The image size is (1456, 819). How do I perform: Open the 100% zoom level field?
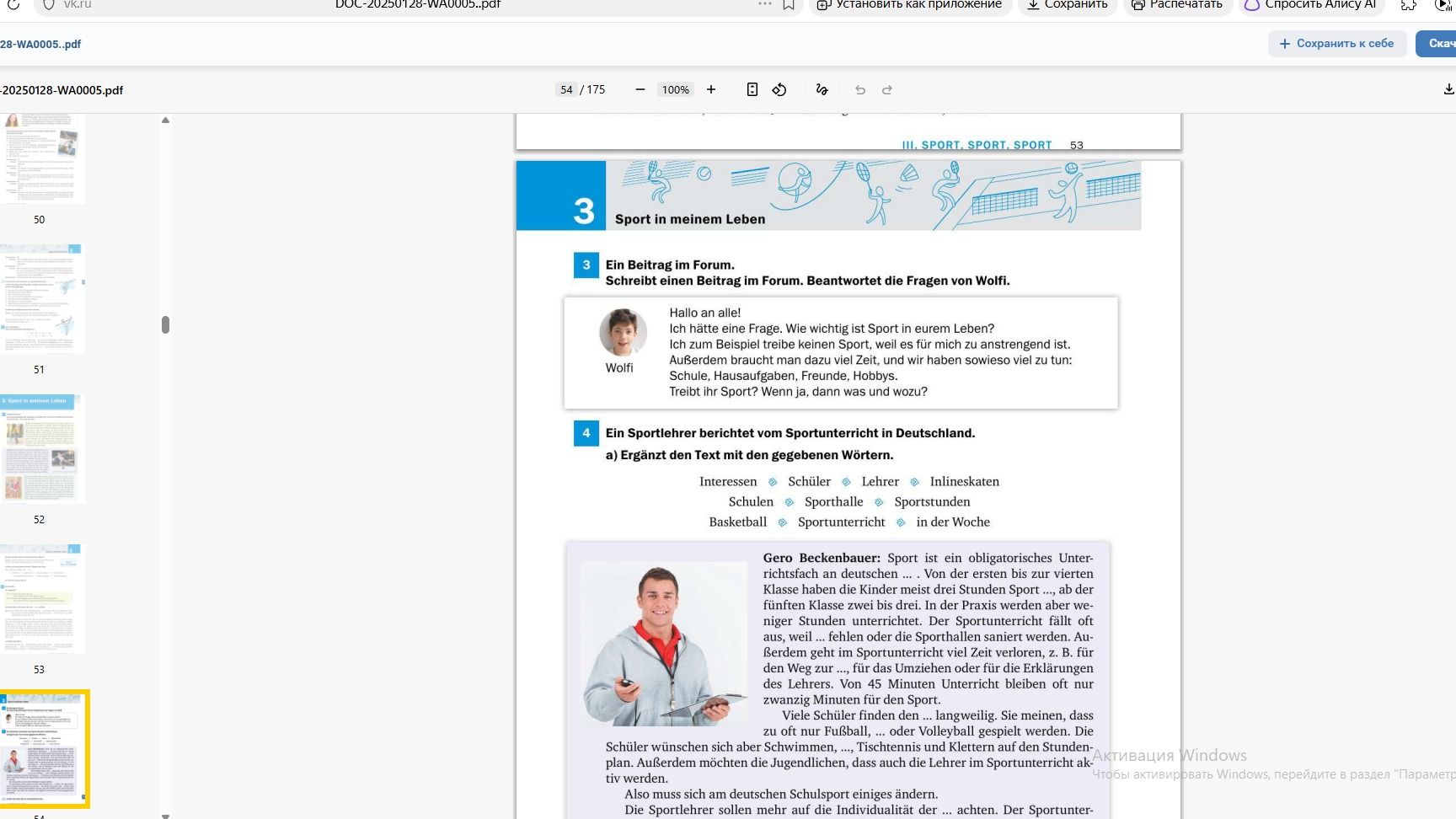point(675,89)
